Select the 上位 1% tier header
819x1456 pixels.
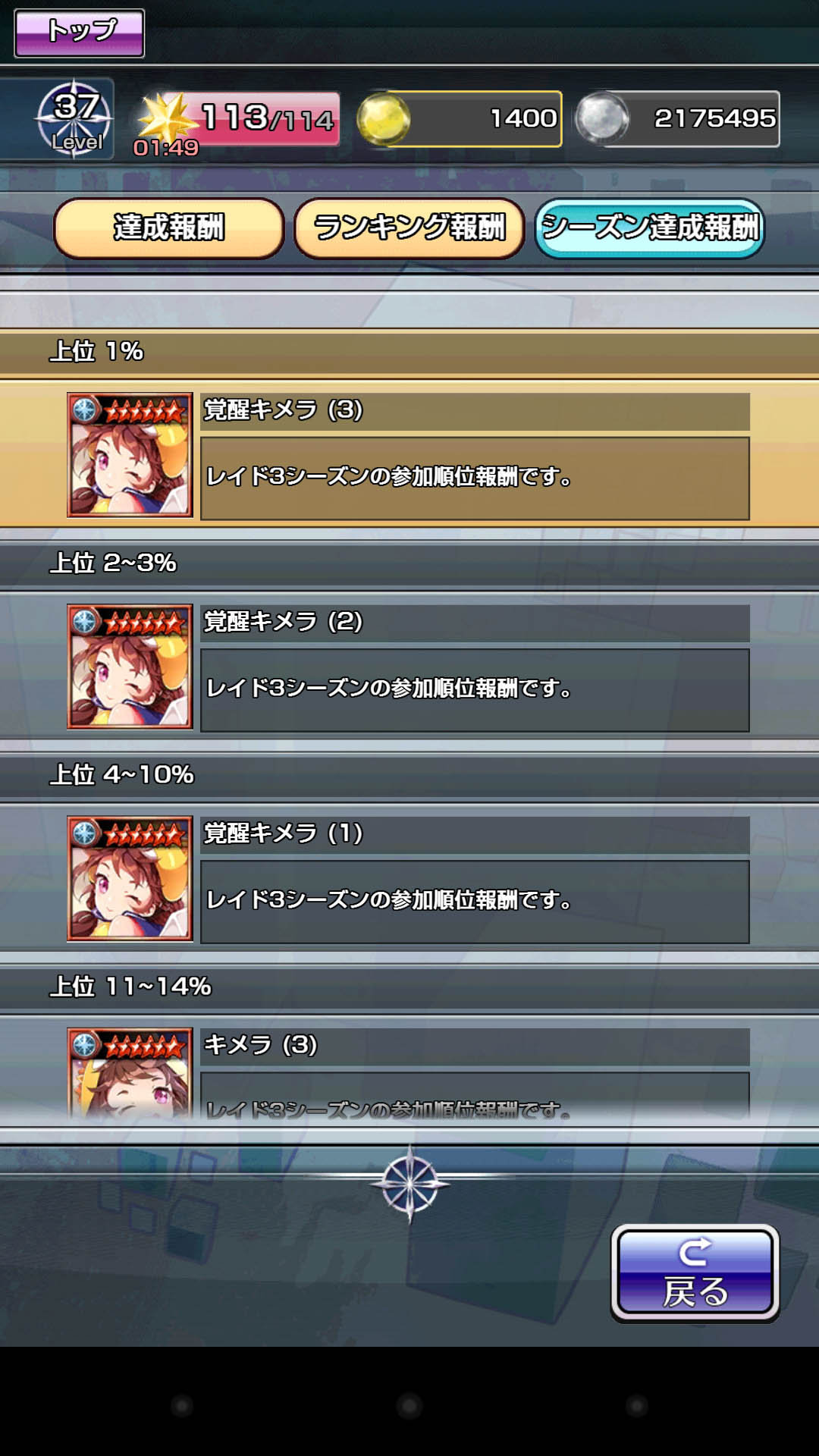coord(409,352)
